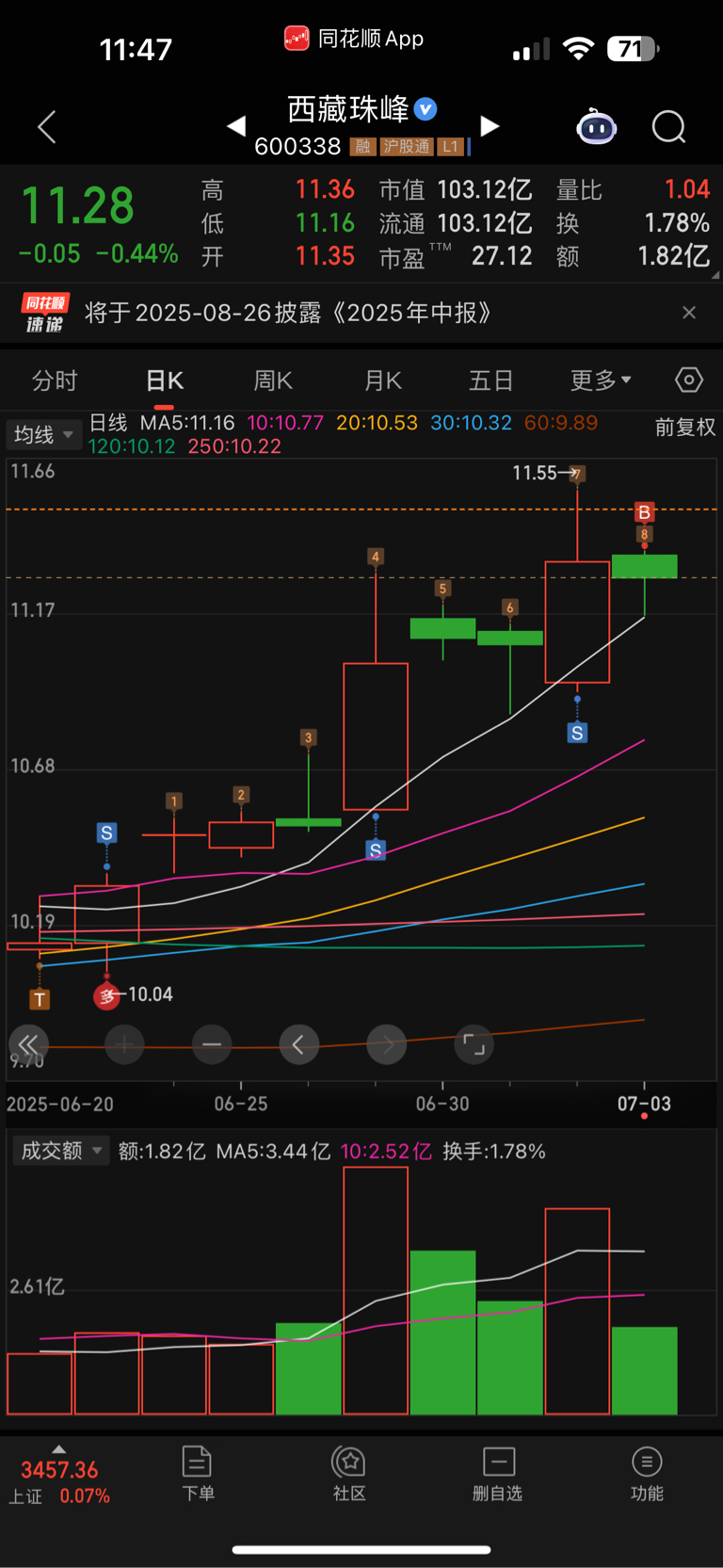
Task: Tap the 沪股通 tag
Action: 406,147
